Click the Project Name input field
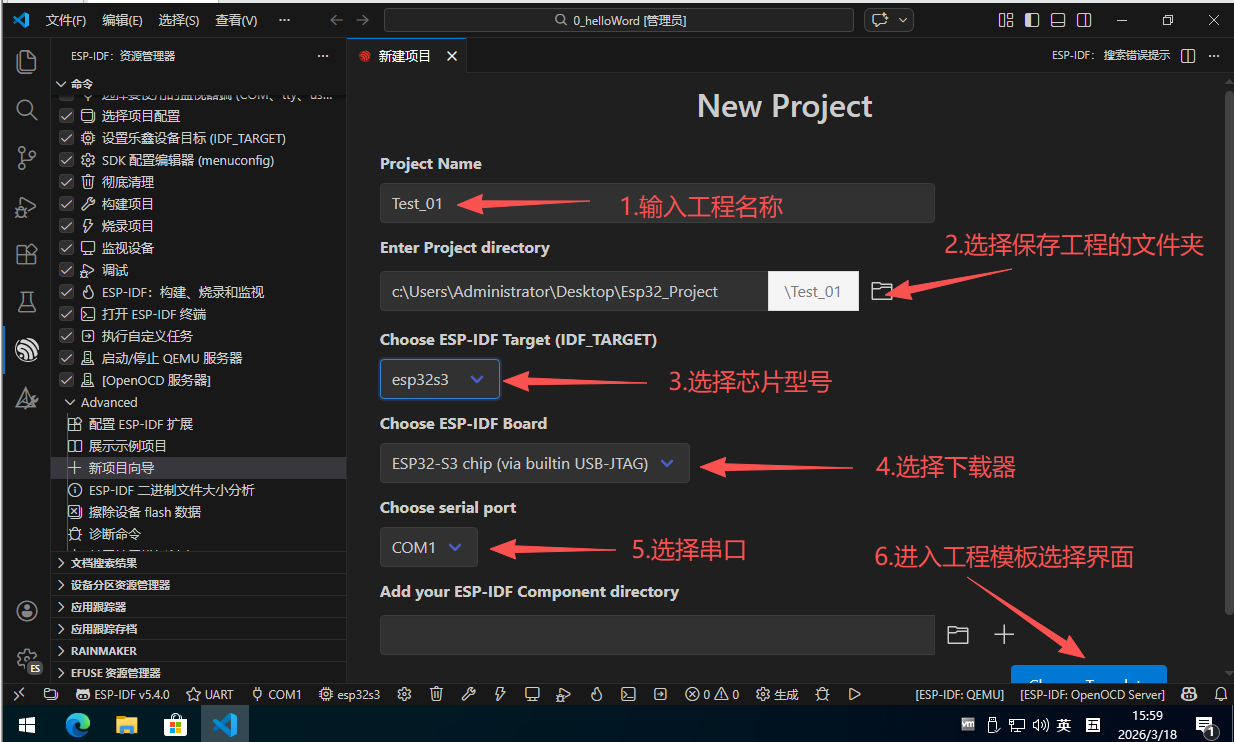The image size is (1234, 742). click(x=657, y=203)
